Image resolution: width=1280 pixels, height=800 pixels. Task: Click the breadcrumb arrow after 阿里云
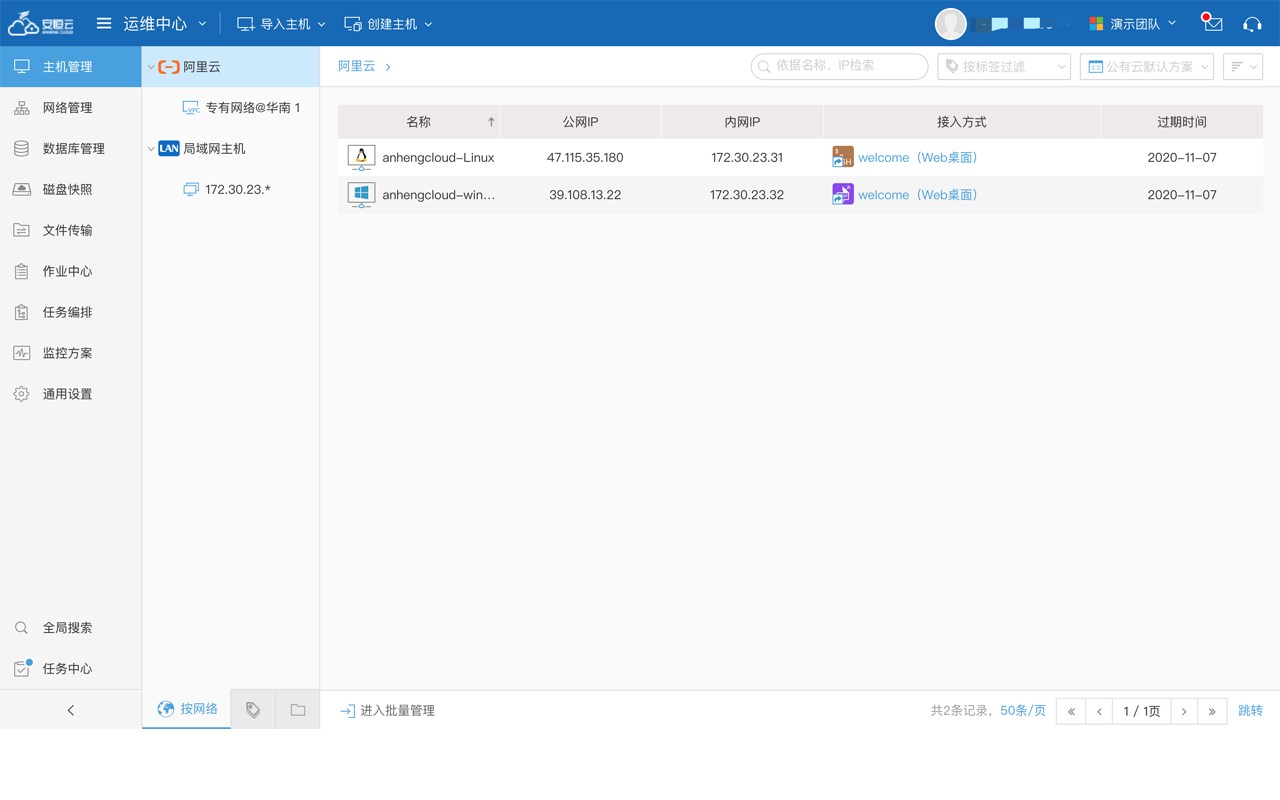388,67
